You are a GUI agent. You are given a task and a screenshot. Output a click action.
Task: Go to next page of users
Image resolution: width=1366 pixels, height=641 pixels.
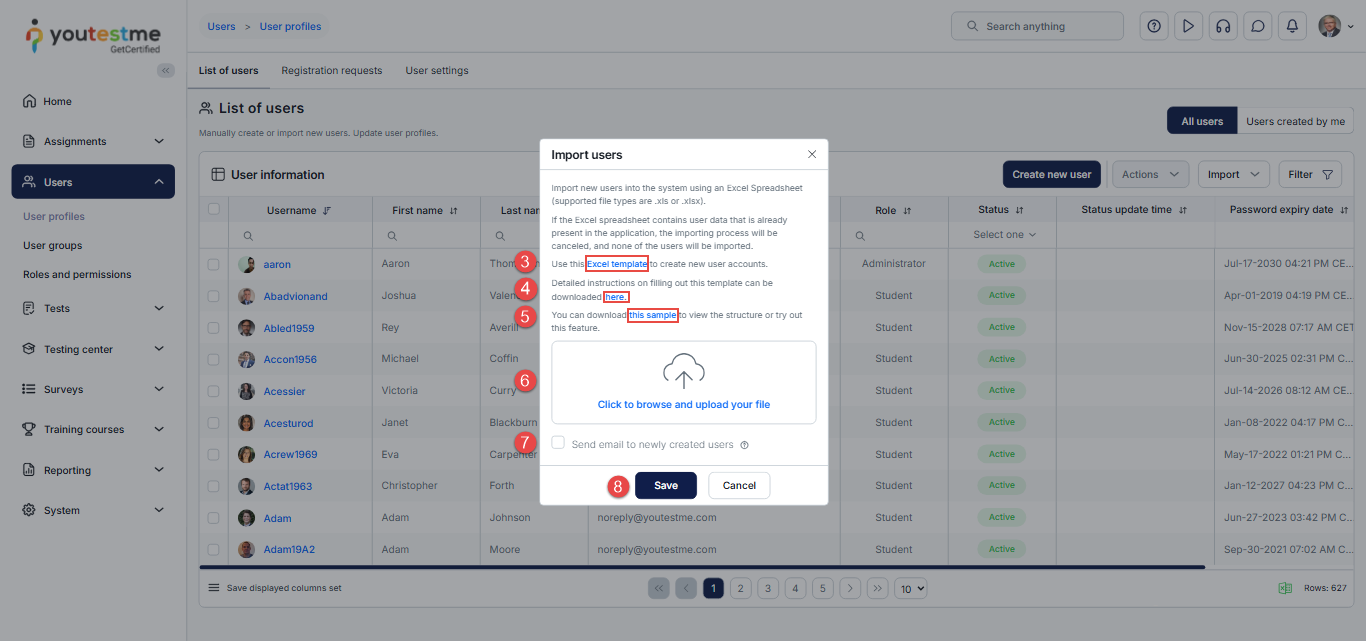coord(850,588)
